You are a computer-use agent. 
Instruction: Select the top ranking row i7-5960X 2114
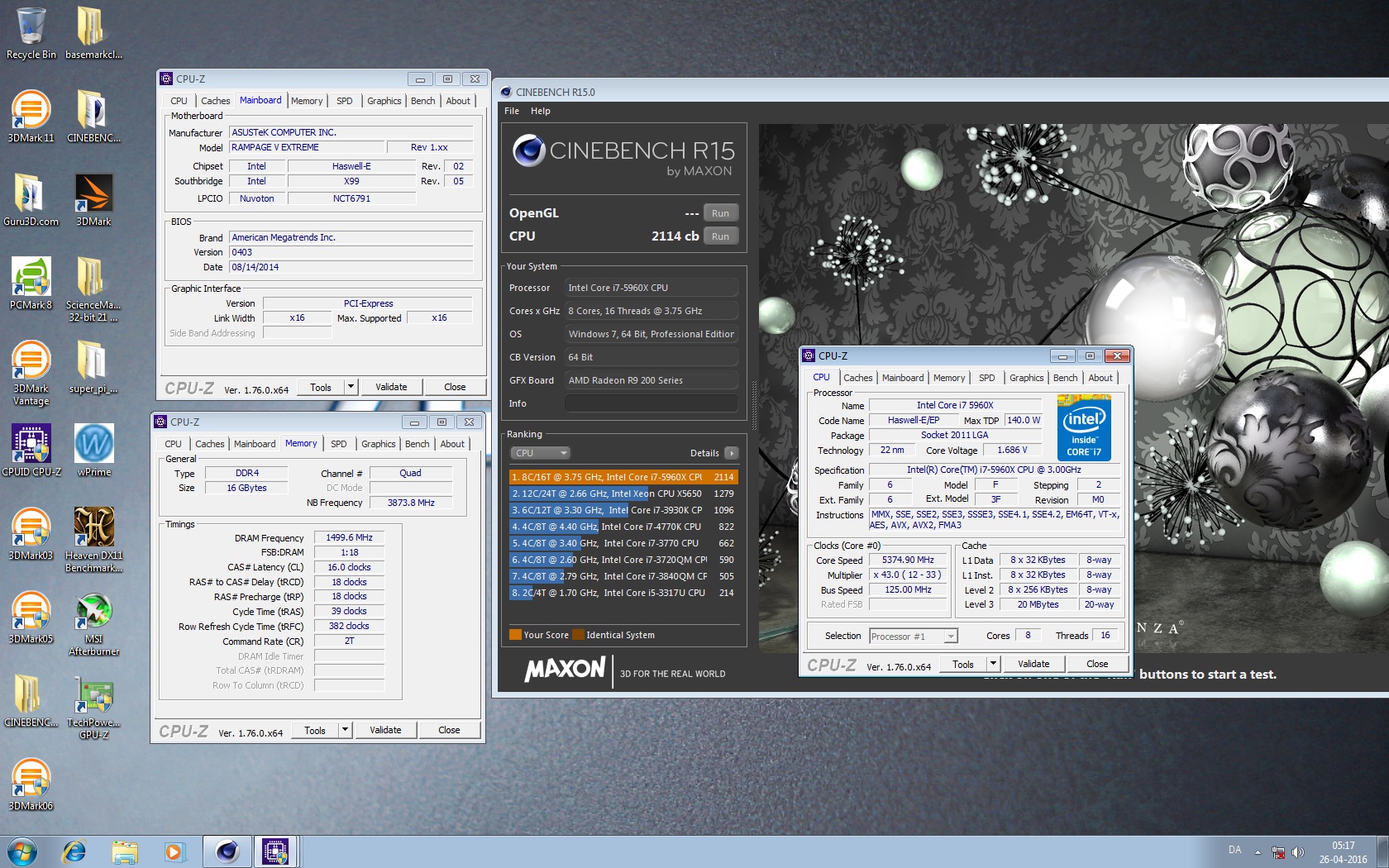623,477
